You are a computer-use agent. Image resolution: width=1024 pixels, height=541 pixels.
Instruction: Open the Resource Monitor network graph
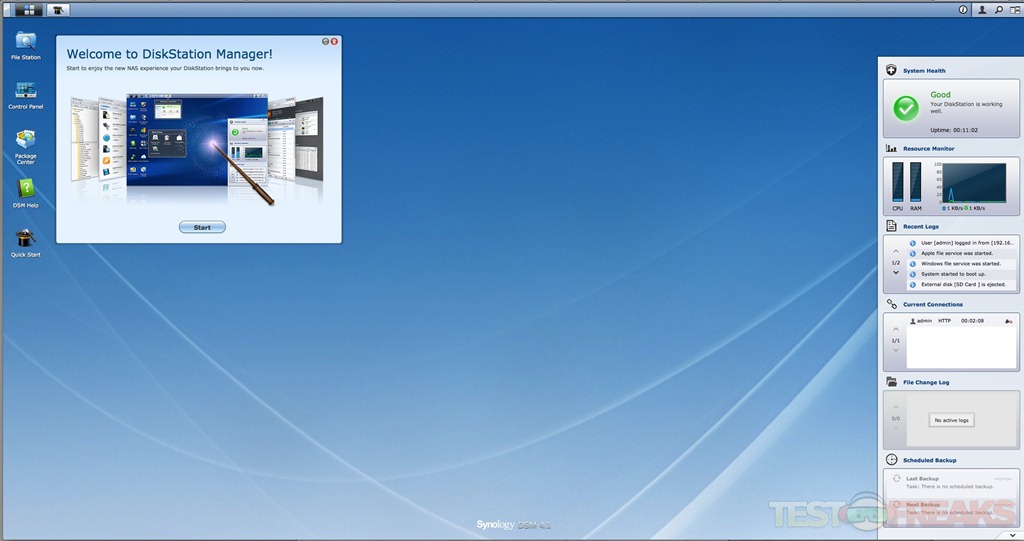click(x=975, y=183)
